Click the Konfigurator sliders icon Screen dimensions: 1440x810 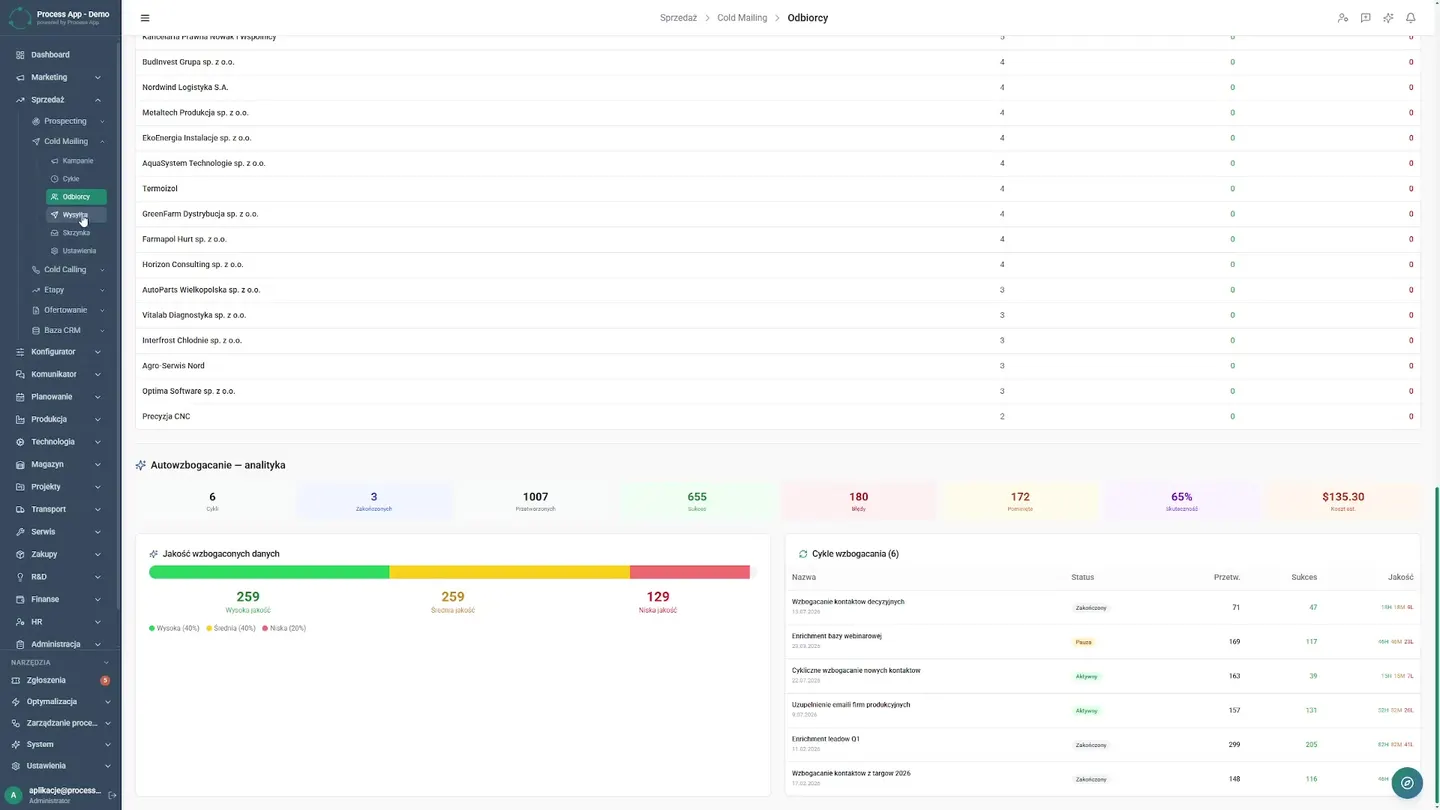tap(20, 352)
